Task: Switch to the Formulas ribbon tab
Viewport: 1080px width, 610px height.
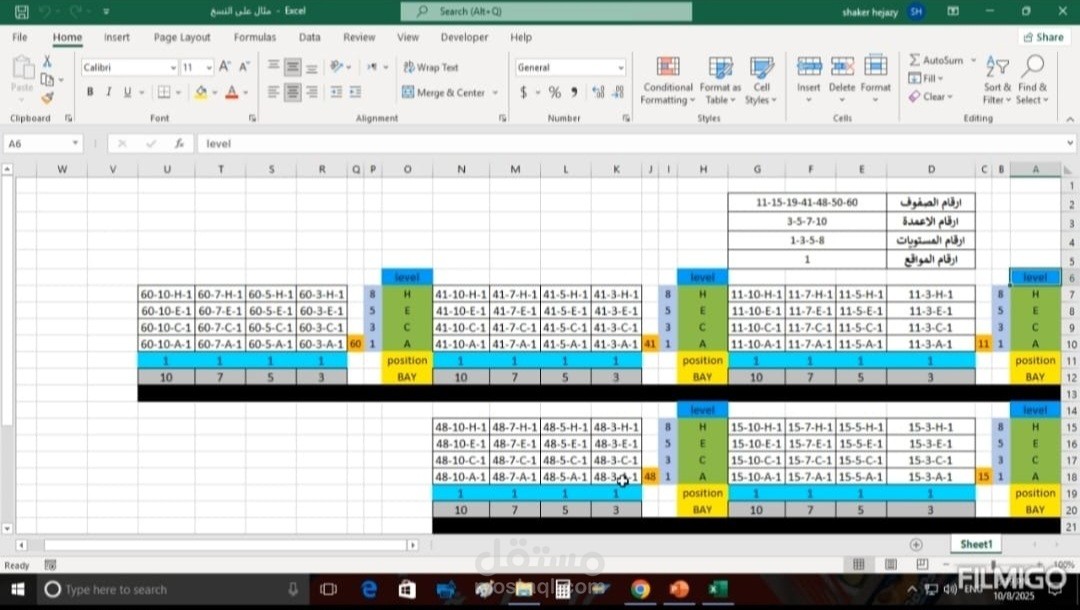Action: tap(255, 36)
